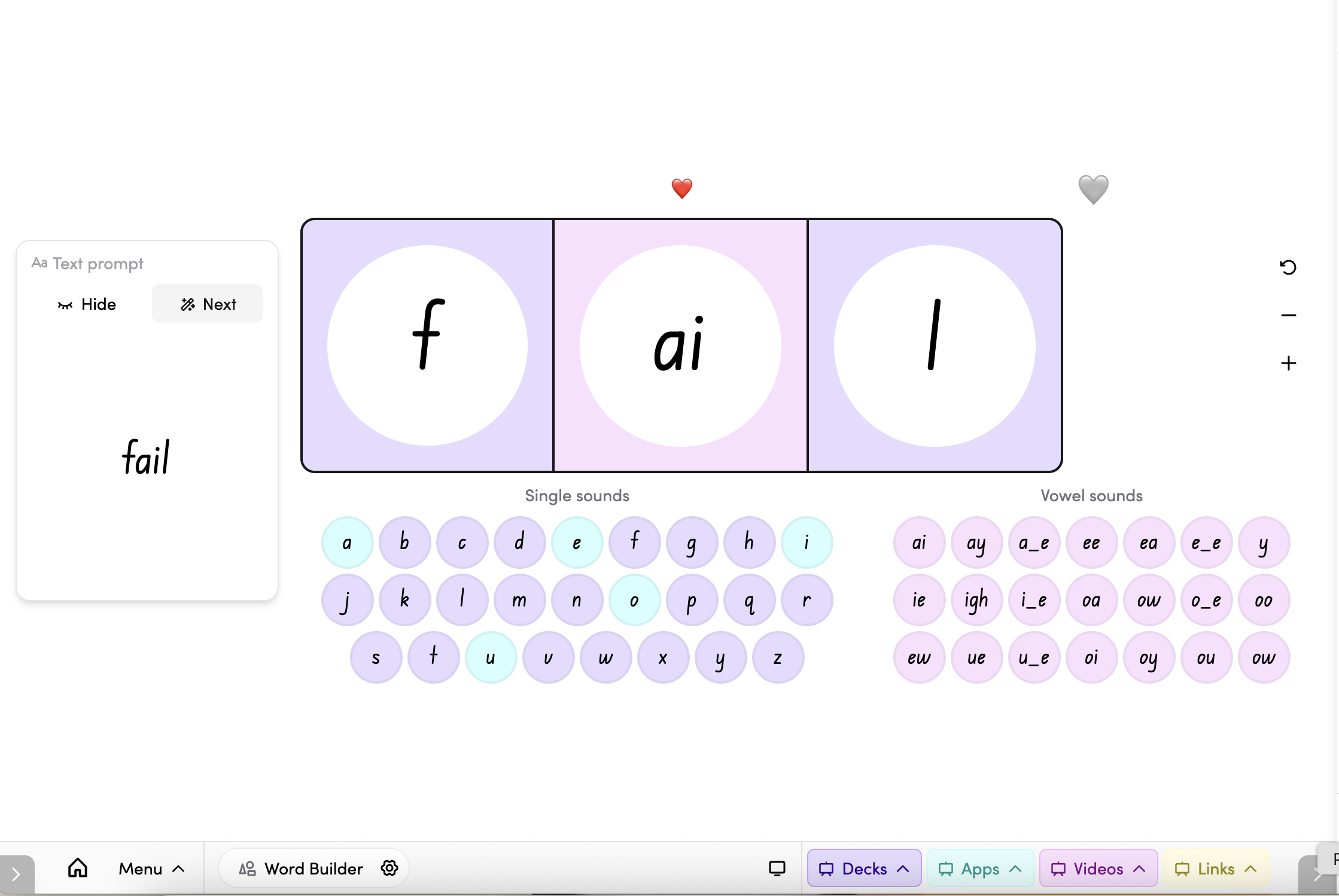Expand the Videos dropdown
Viewport: 1339px width, 896px height.
(1098, 868)
